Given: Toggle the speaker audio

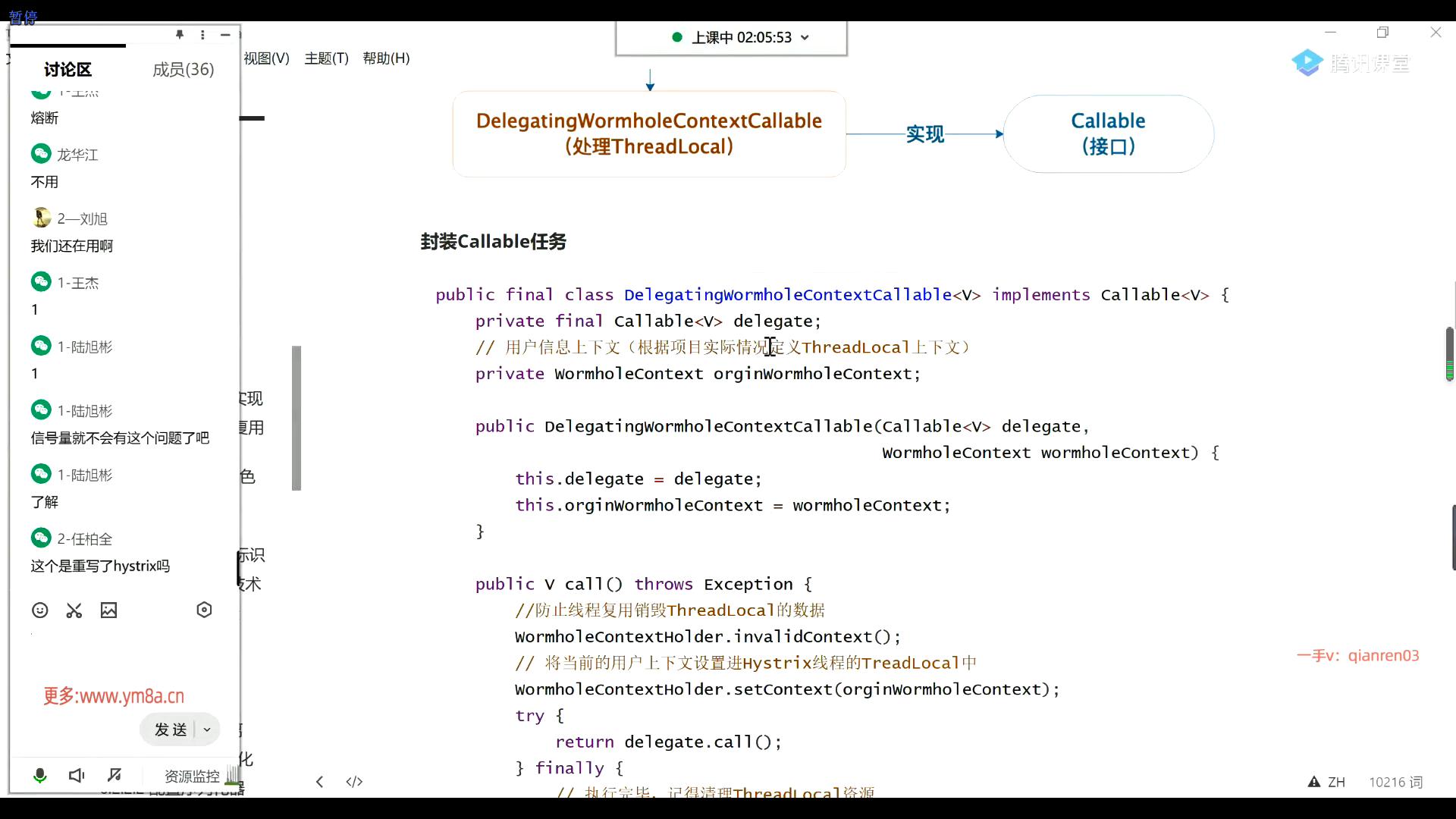Looking at the screenshot, I should pyautogui.click(x=77, y=775).
